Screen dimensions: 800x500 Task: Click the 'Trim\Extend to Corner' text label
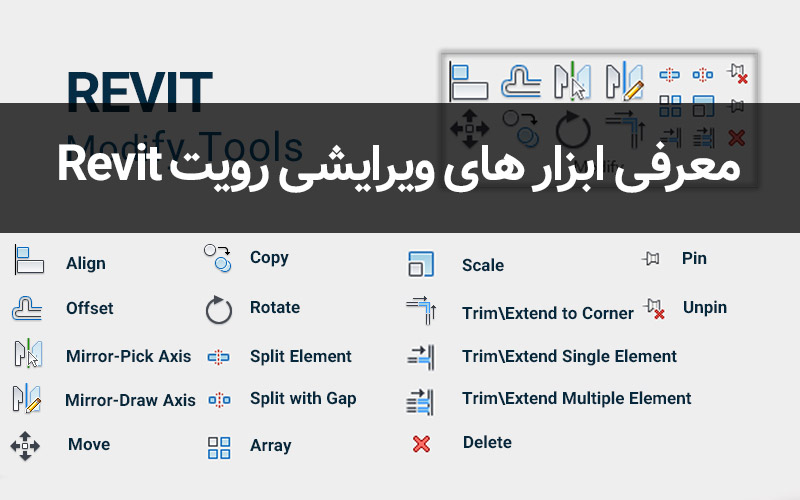(548, 313)
